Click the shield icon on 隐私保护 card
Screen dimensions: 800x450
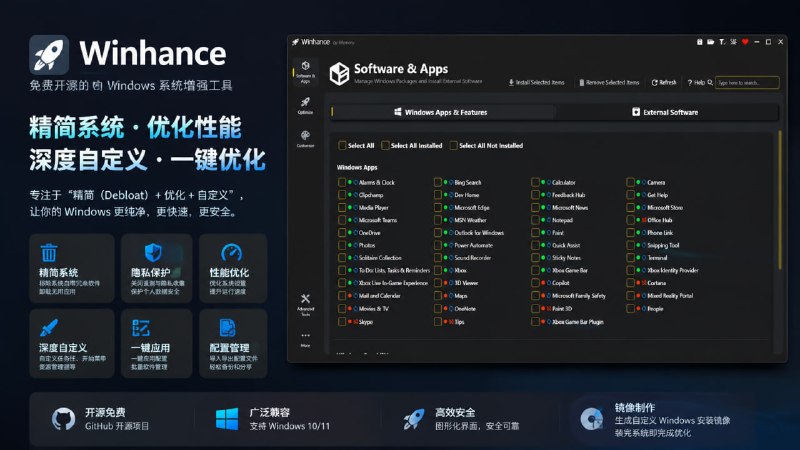pos(153,253)
